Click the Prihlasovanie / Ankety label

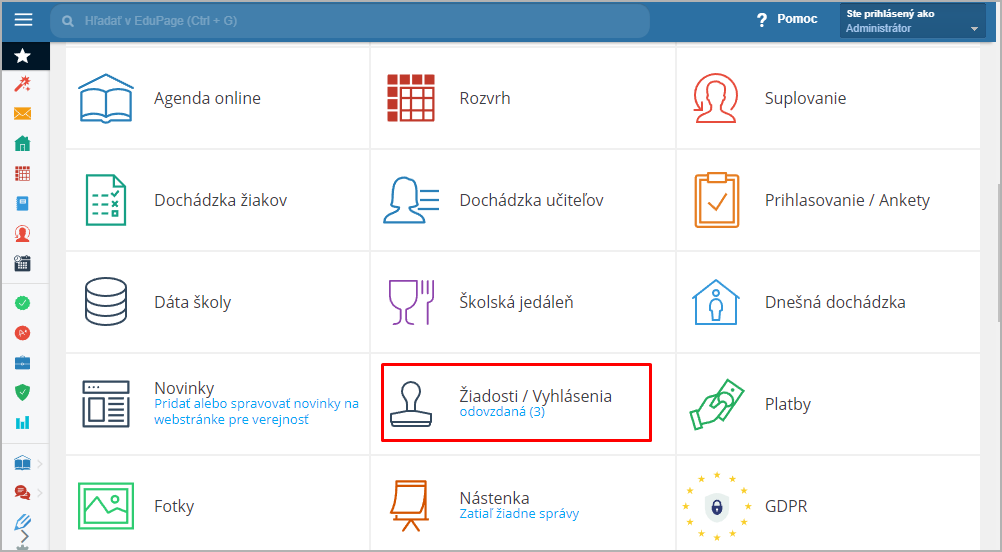847,200
